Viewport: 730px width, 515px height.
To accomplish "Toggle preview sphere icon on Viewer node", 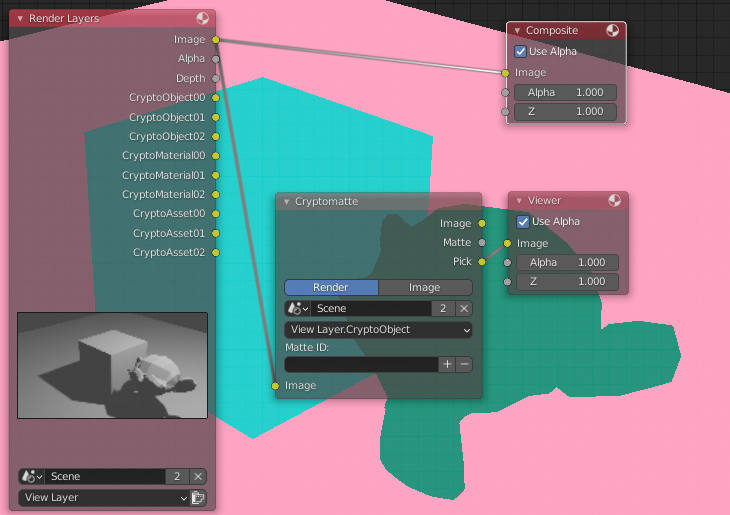I will pos(615,201).
